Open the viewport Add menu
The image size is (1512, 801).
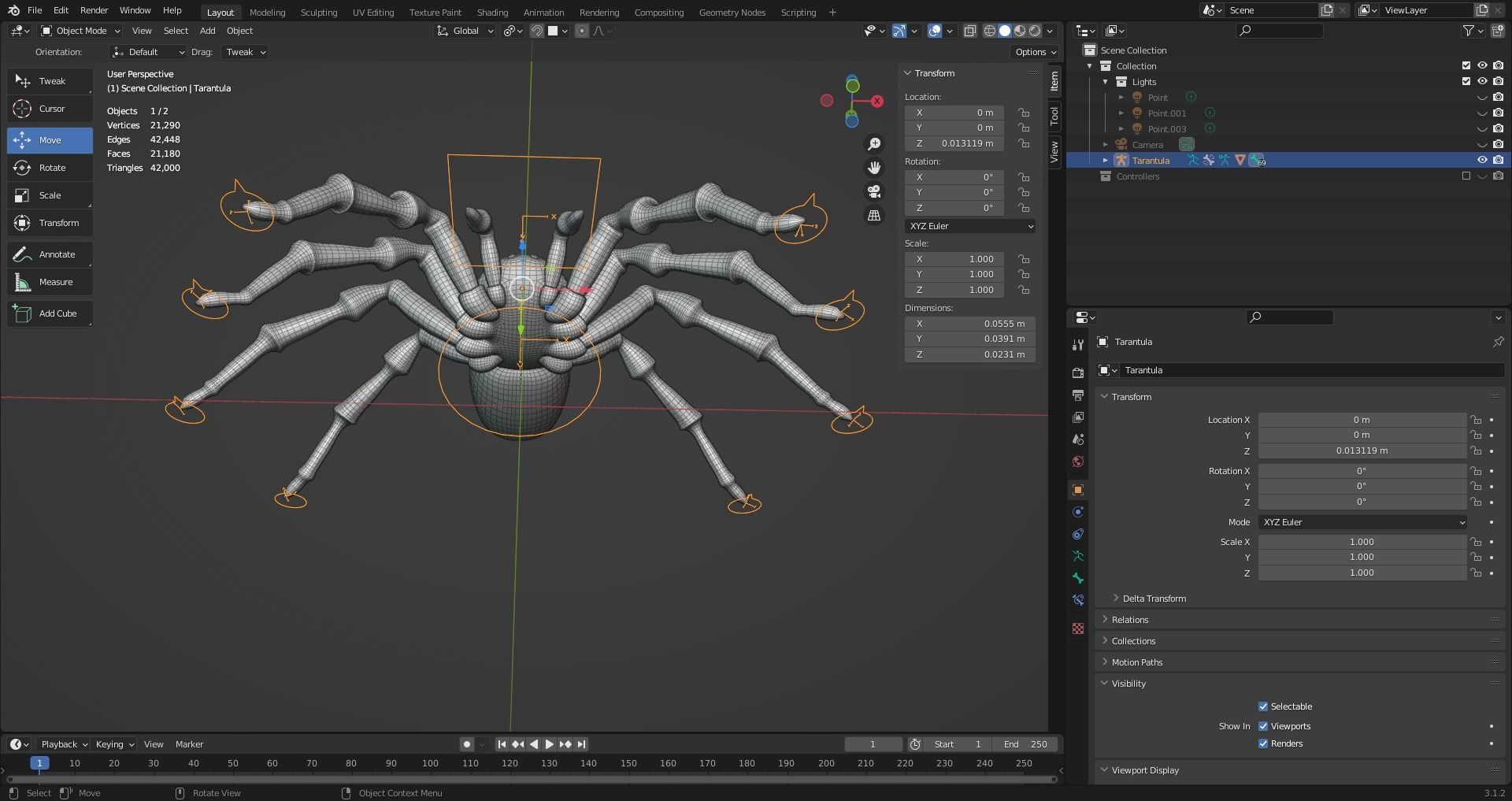click(207, 31)
